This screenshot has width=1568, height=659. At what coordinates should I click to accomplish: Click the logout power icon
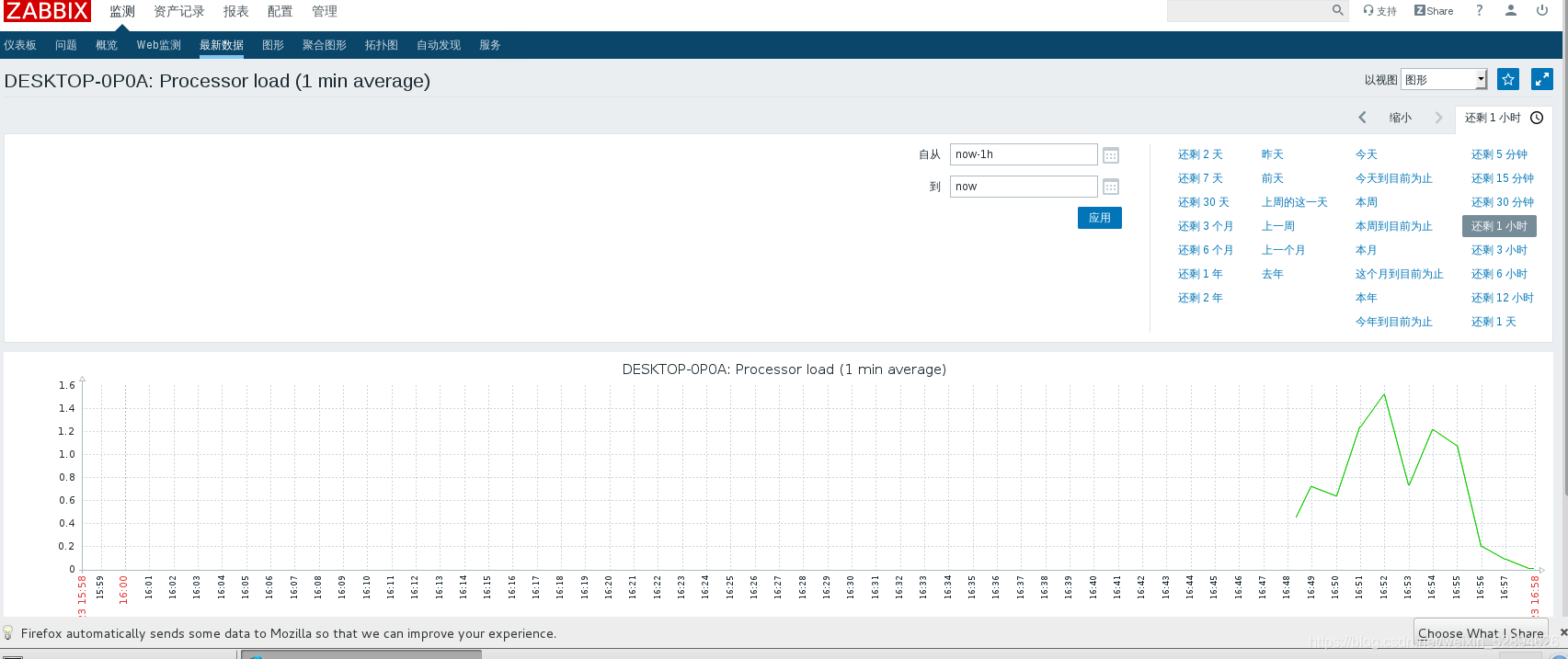coord(1542,10)
